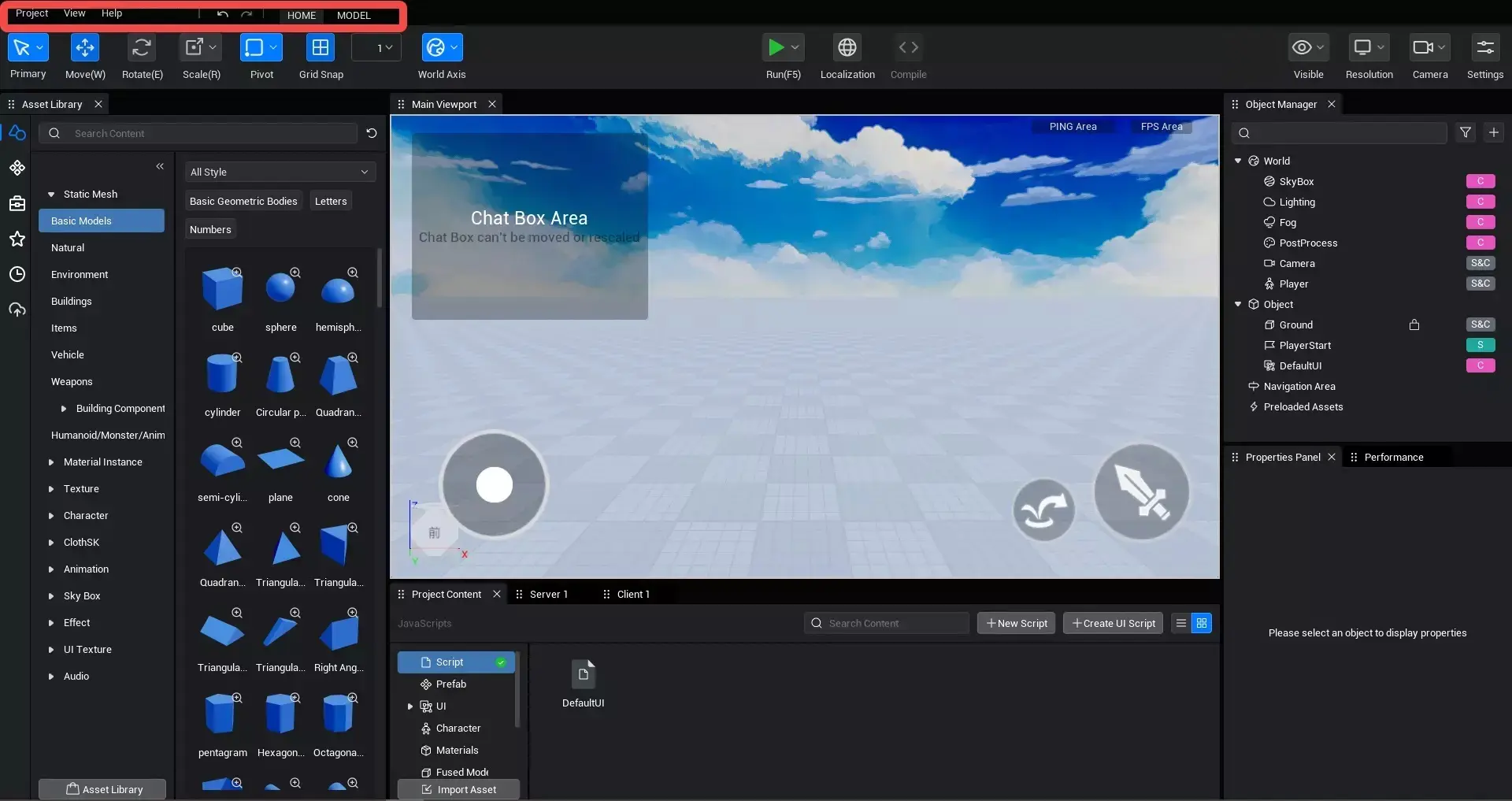Activate the Move(W) tool
1512x801 pixels.
(85, 47)
